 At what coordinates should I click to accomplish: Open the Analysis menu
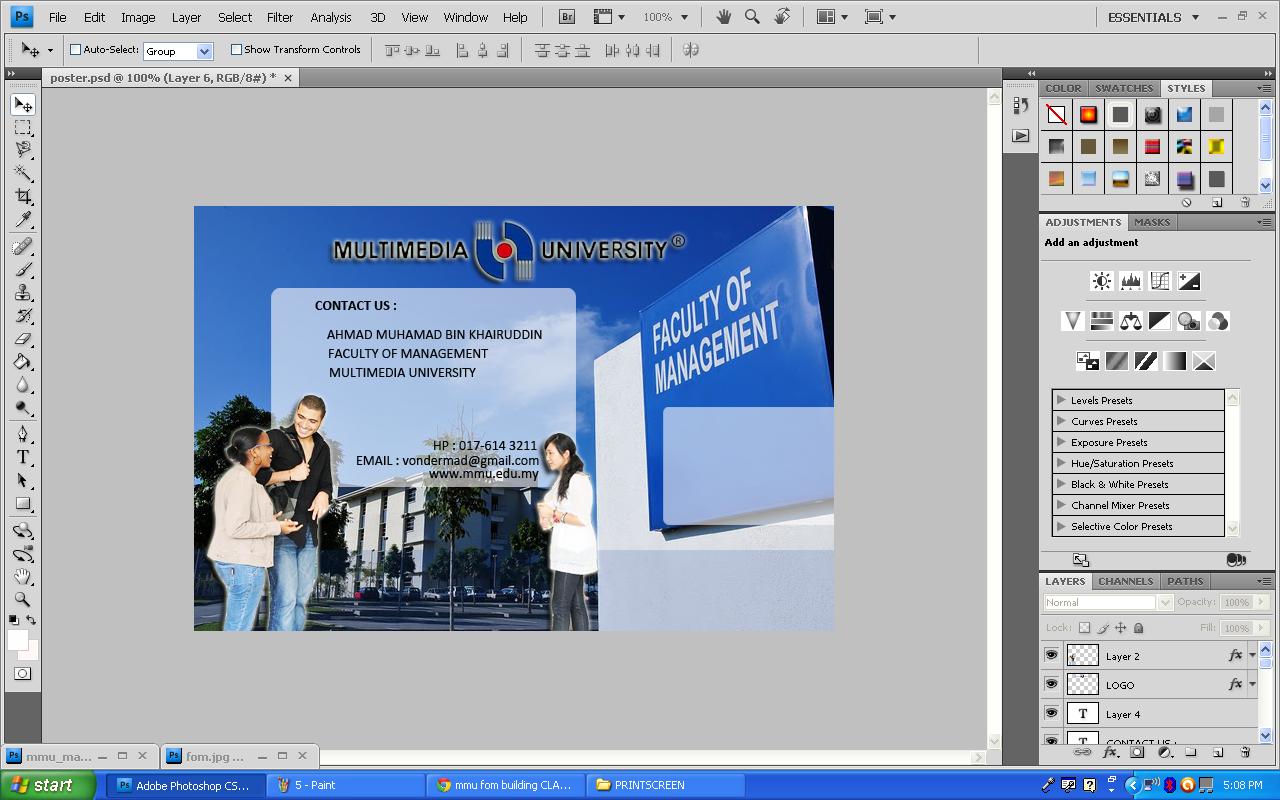point(331,17)
